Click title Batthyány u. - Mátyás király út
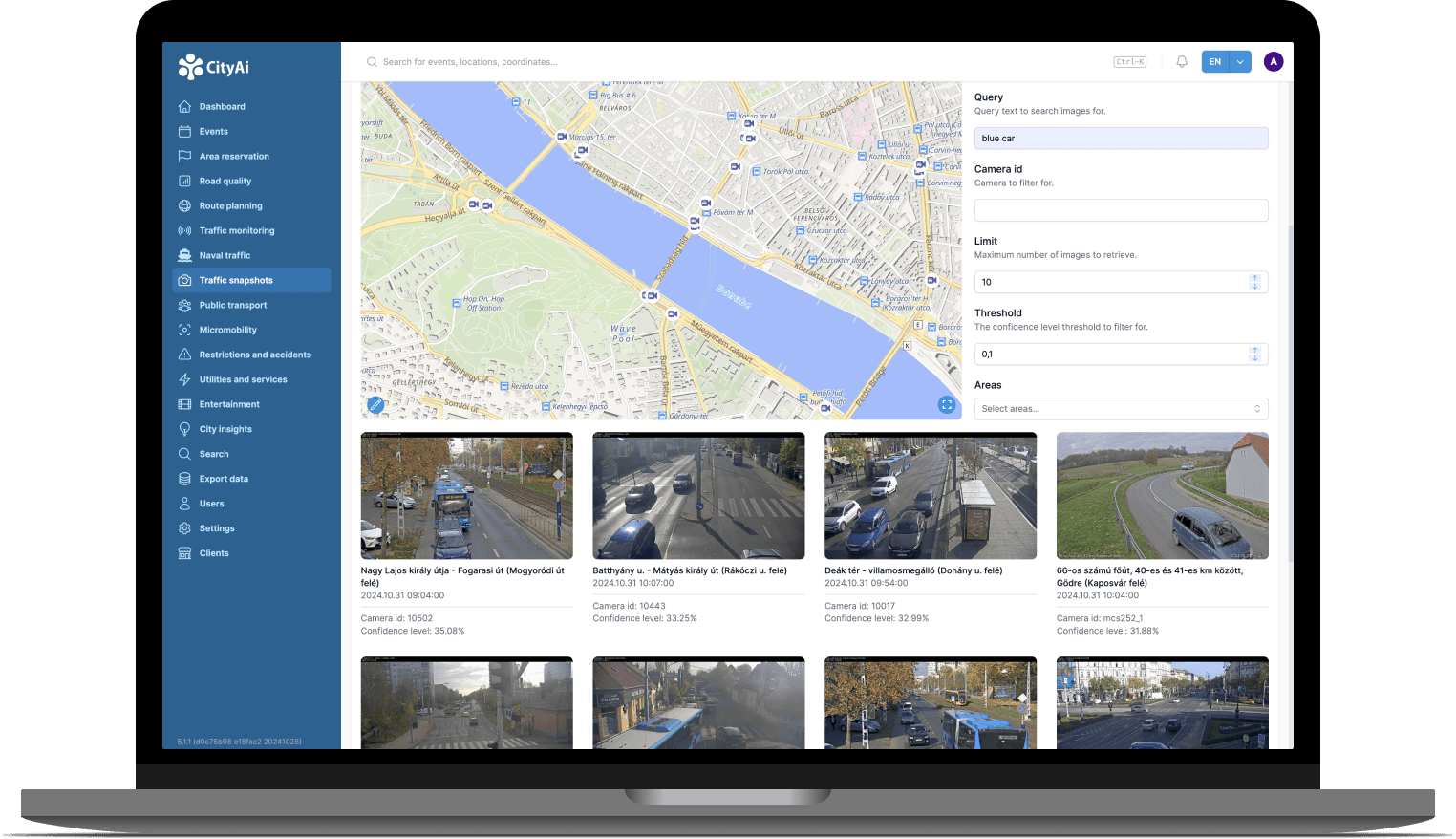 (690, 570)
